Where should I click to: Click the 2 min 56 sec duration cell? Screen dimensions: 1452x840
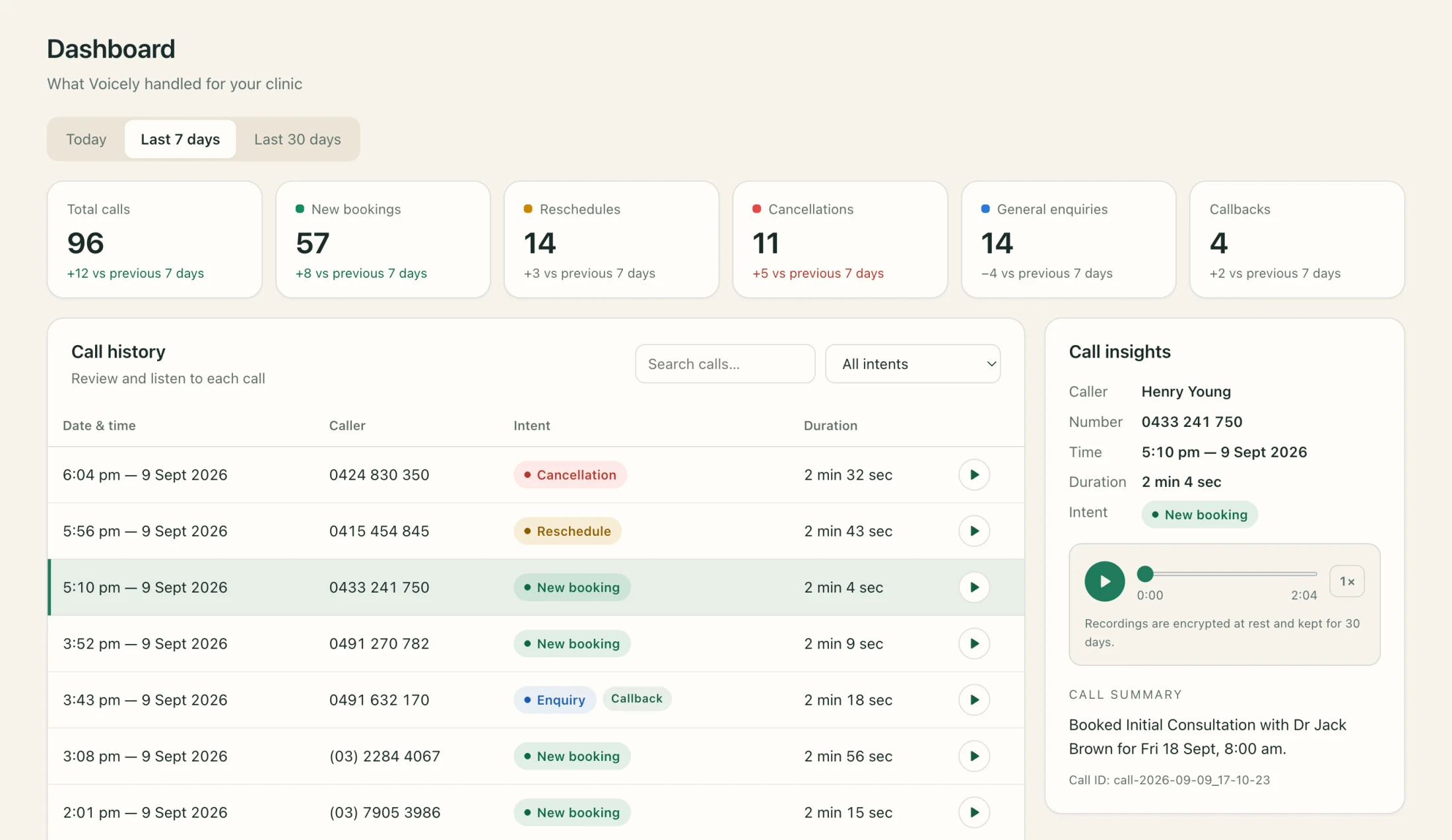point(848,756)
